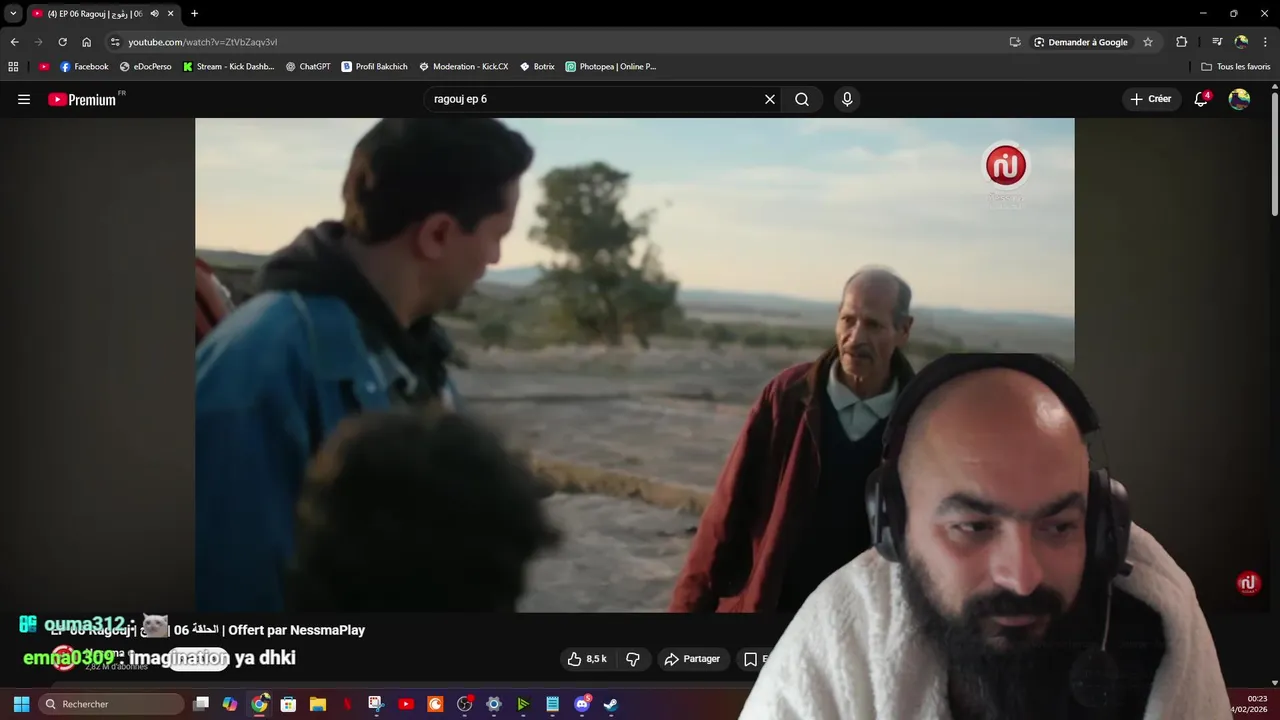This screenshot has width=1280, height=720.
Task: Open YouTube notifications bell
Action: tap(1201, 99)
